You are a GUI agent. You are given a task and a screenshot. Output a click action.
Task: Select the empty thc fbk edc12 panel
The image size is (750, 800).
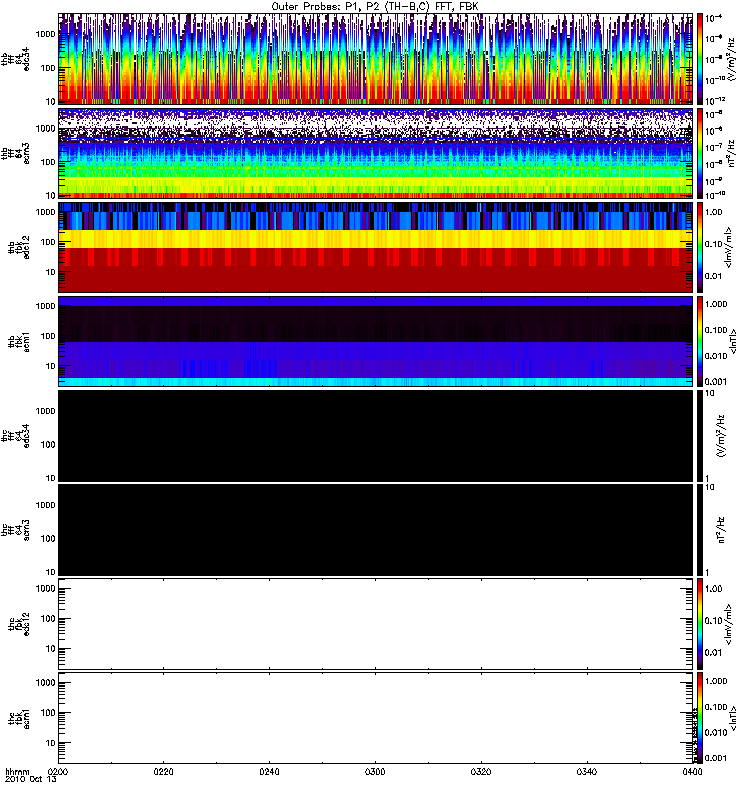(376, 623)
